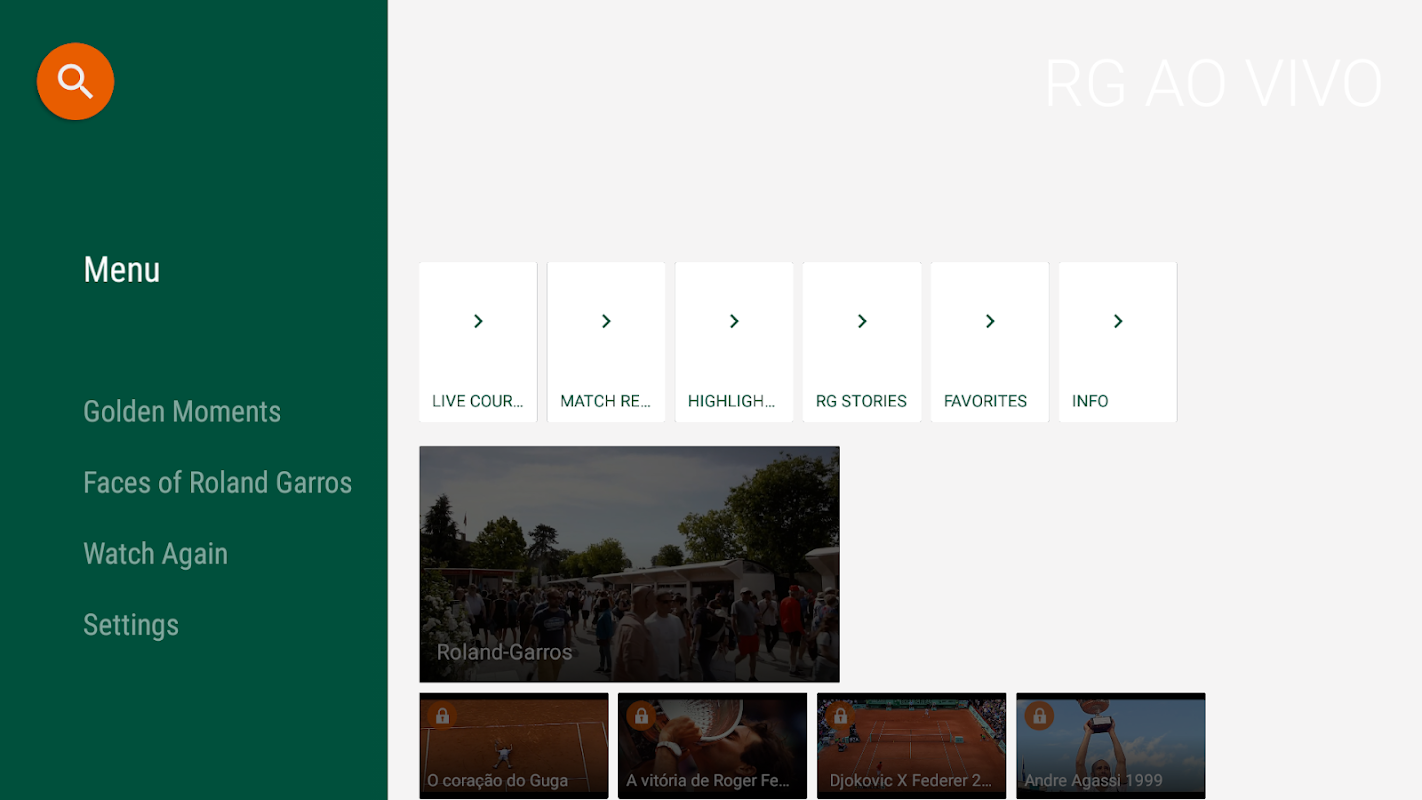Open the MATCH RE... label

click(606, 401)
